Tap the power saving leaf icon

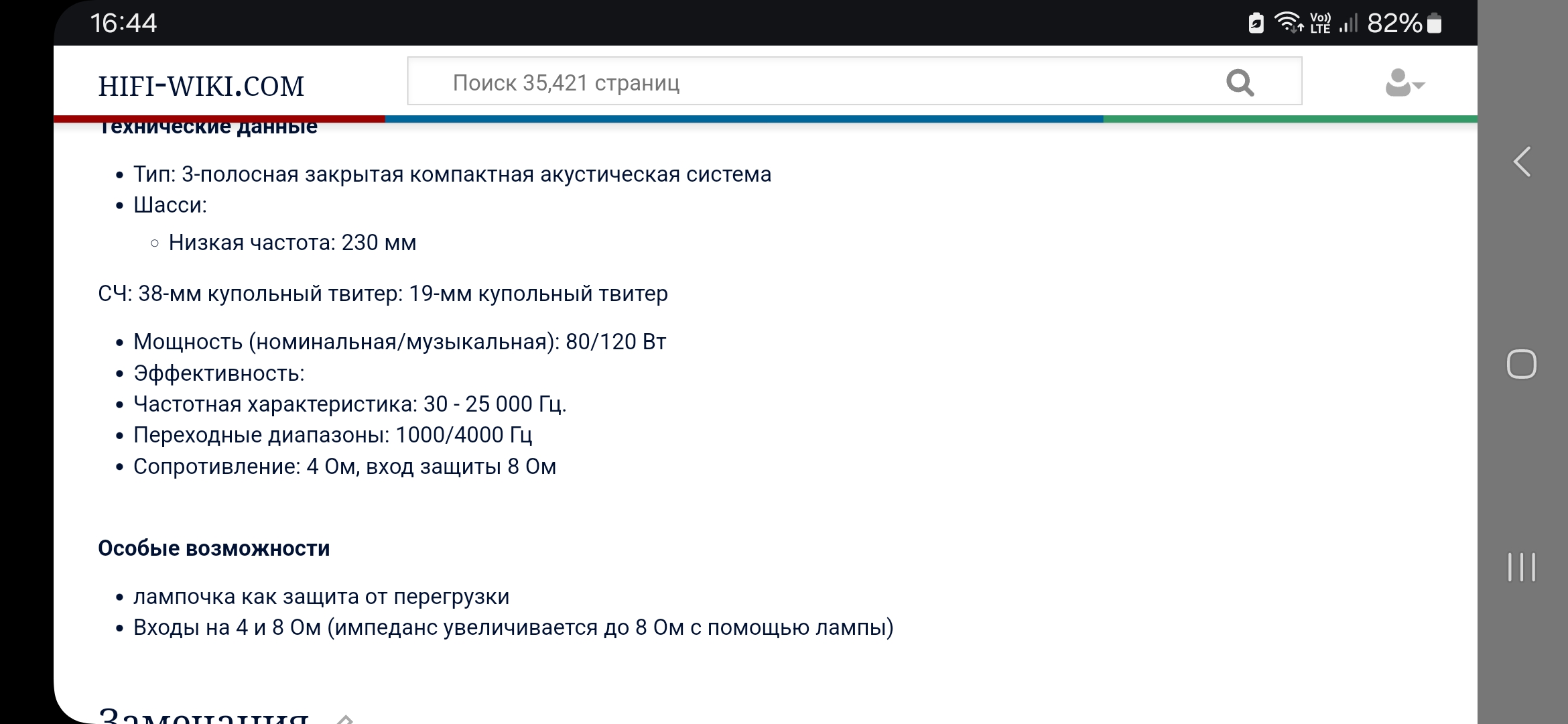(1256, 23)
